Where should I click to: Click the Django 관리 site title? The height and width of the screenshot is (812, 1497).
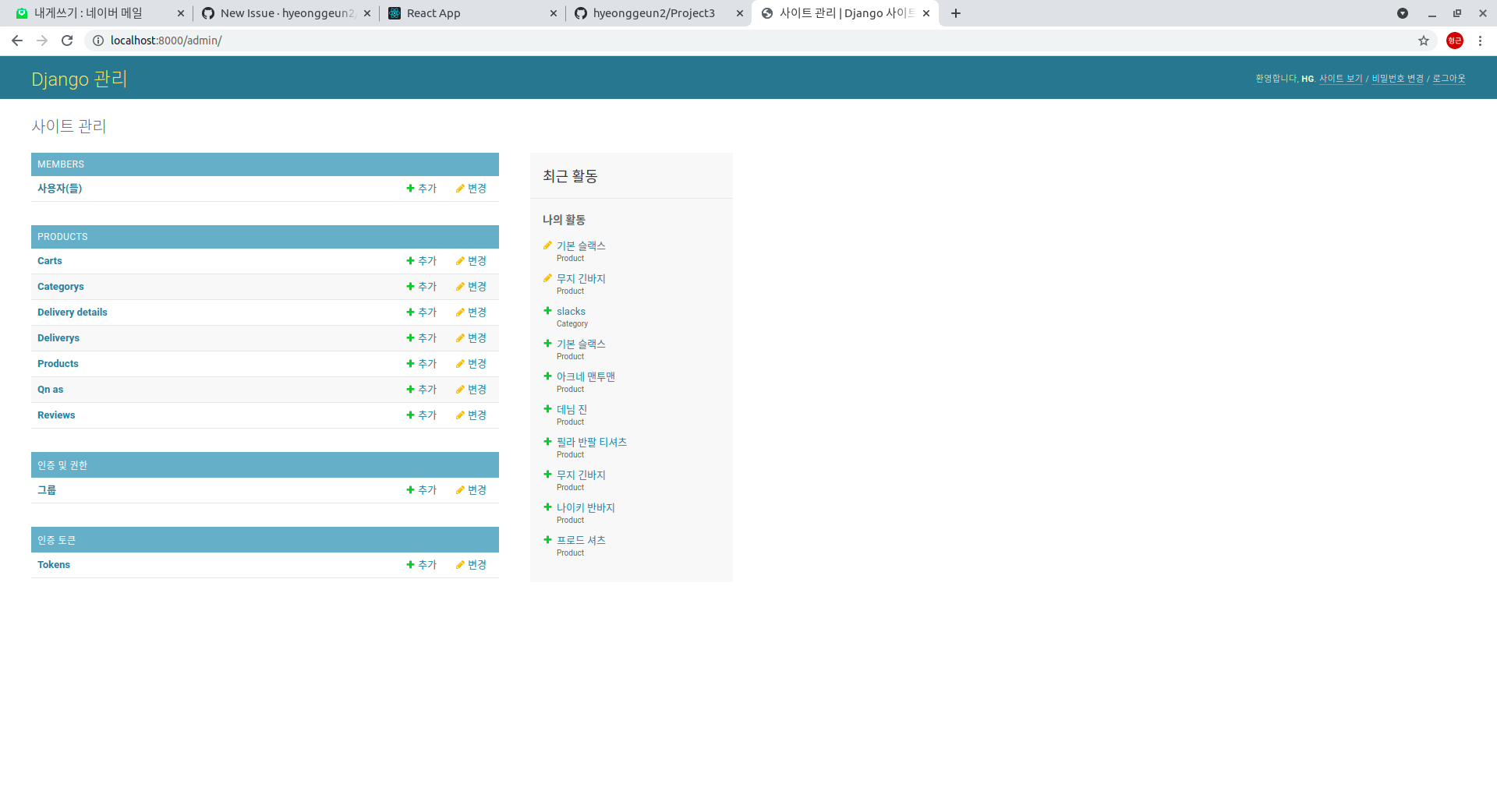tap(80, 79)
